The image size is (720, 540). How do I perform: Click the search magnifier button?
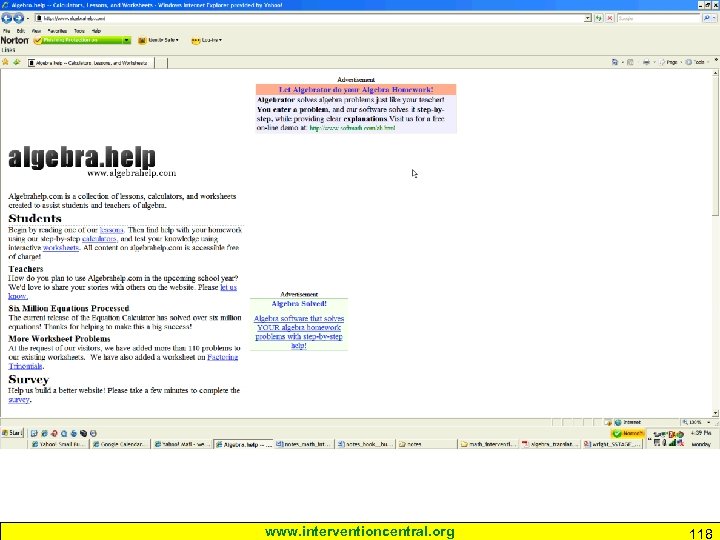[707, 18]
